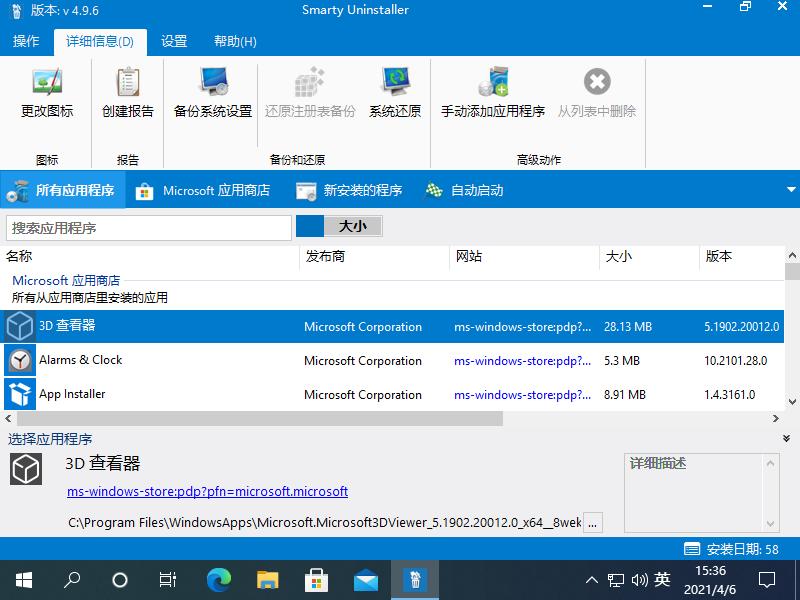This screenshot has width=800, height=600.
Task: Click the App Installer app icon
Action: (x=20, y=394)
